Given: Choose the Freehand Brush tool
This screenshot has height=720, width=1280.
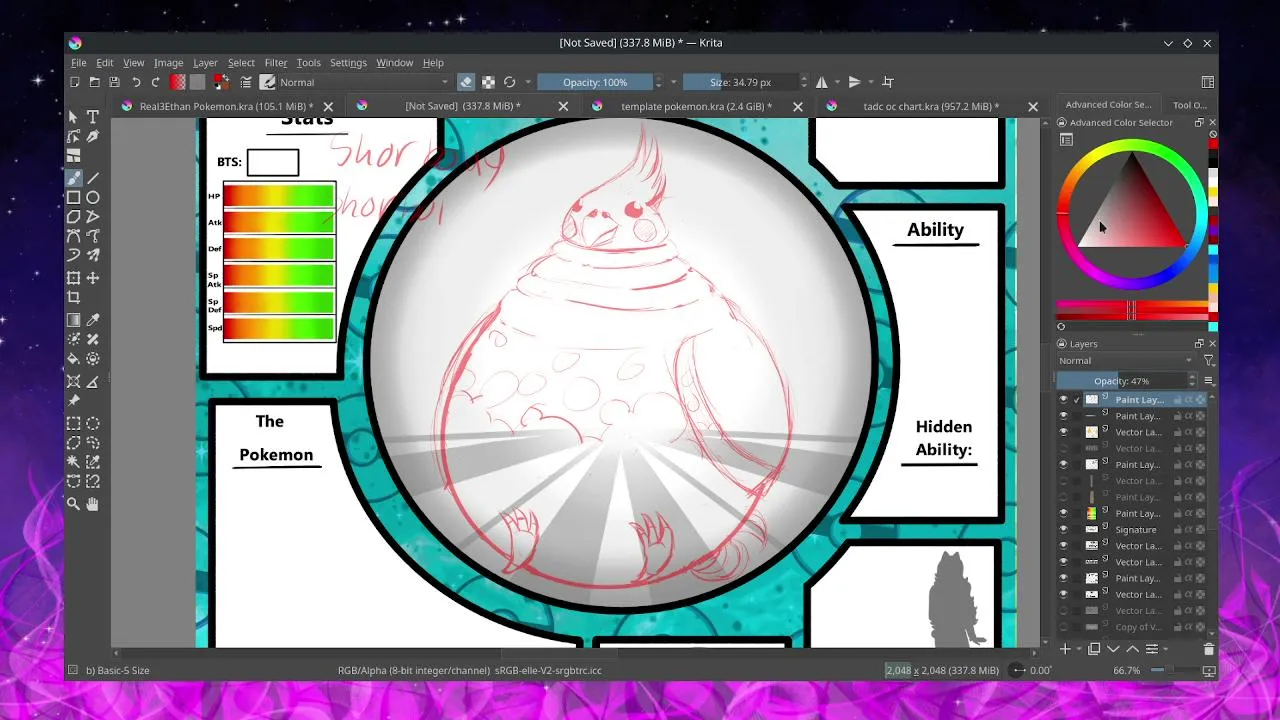Looking at the screenshot, I should tap(74, 177).
